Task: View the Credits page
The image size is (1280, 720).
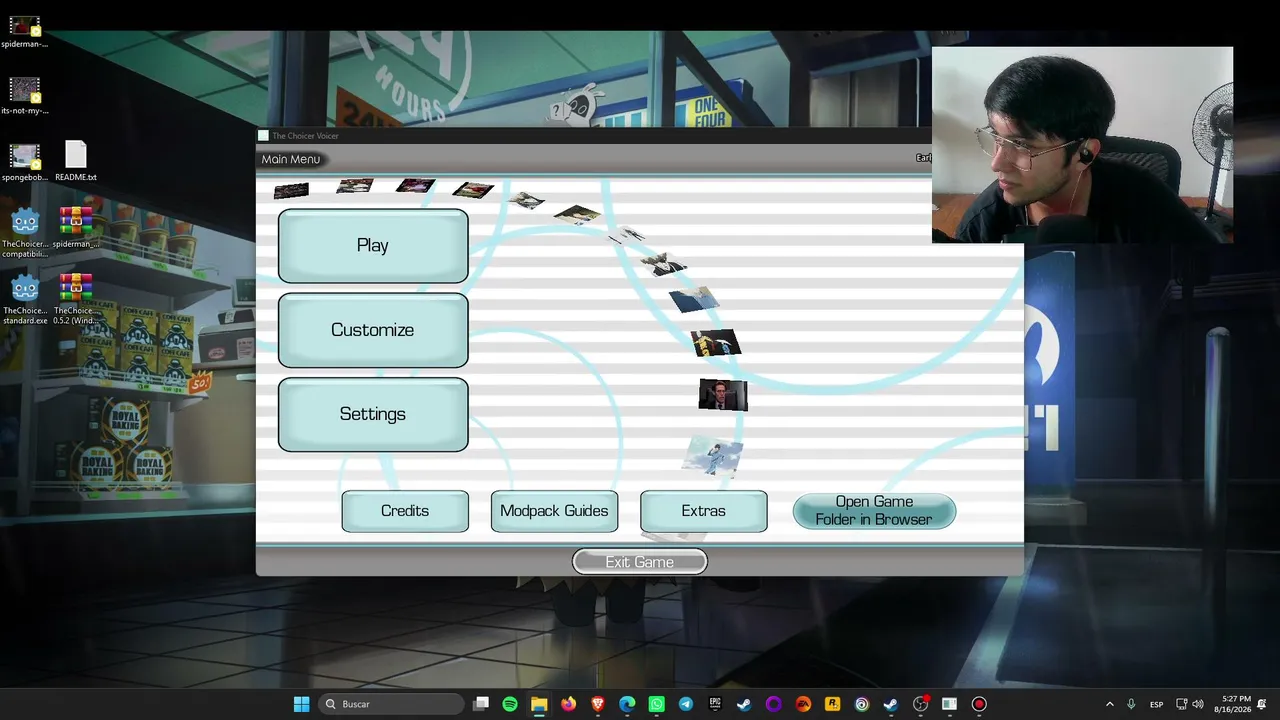Action: click(405, 511)
